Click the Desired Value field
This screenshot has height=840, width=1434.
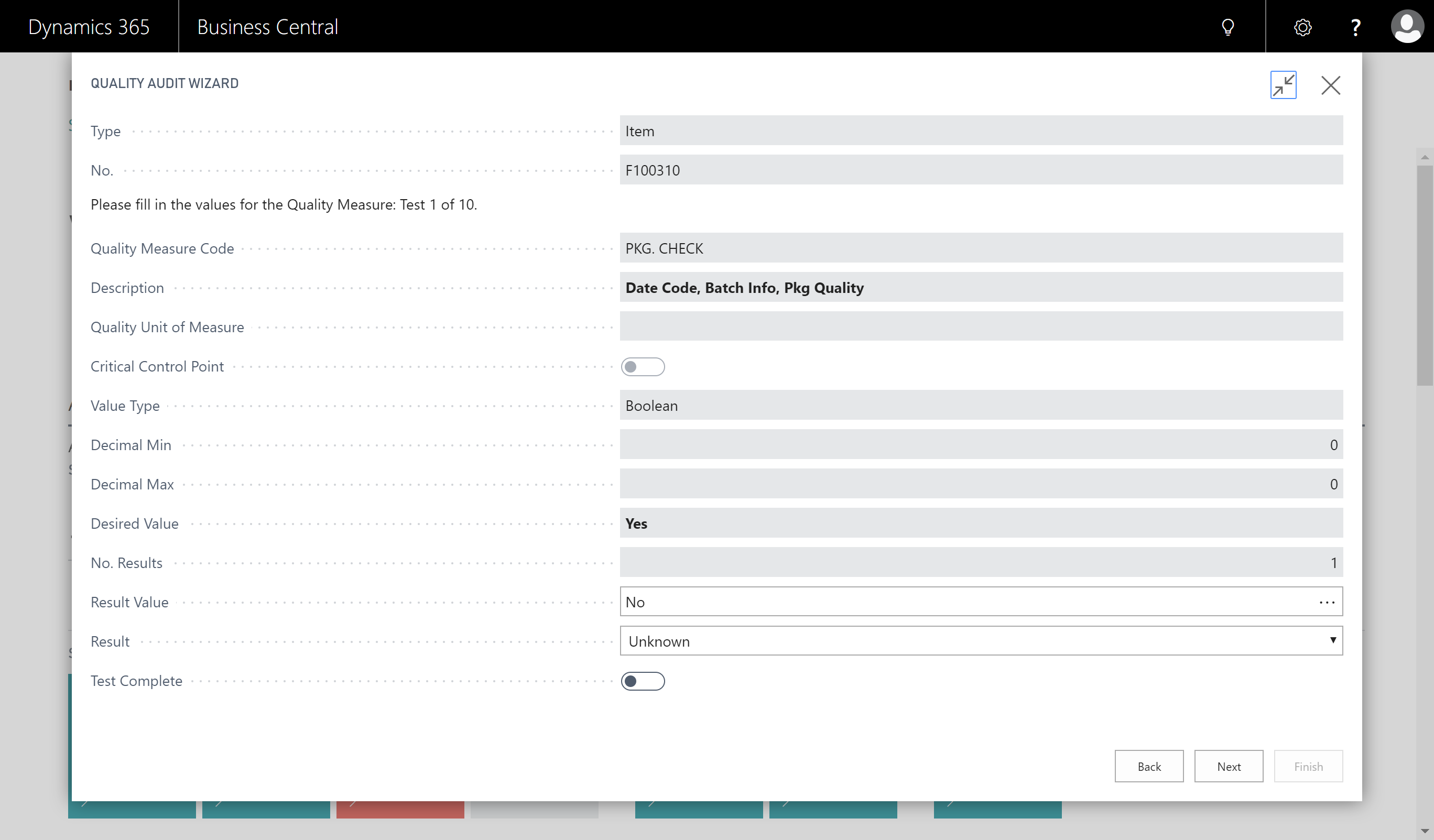pos(981,523)
